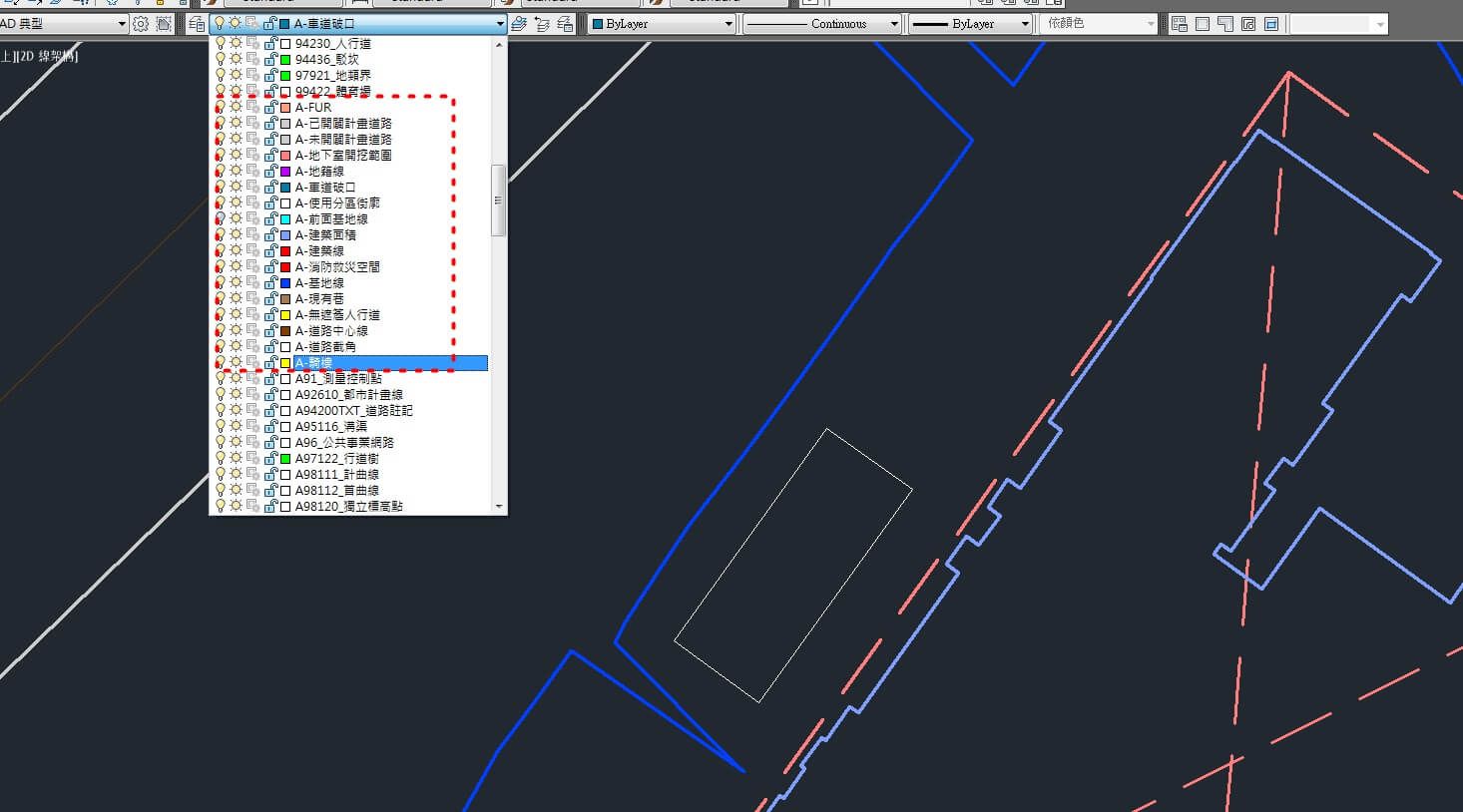Open the Layer Properties Manager icon
Screen dimensions: 1463x812
[x=198, y=24]
